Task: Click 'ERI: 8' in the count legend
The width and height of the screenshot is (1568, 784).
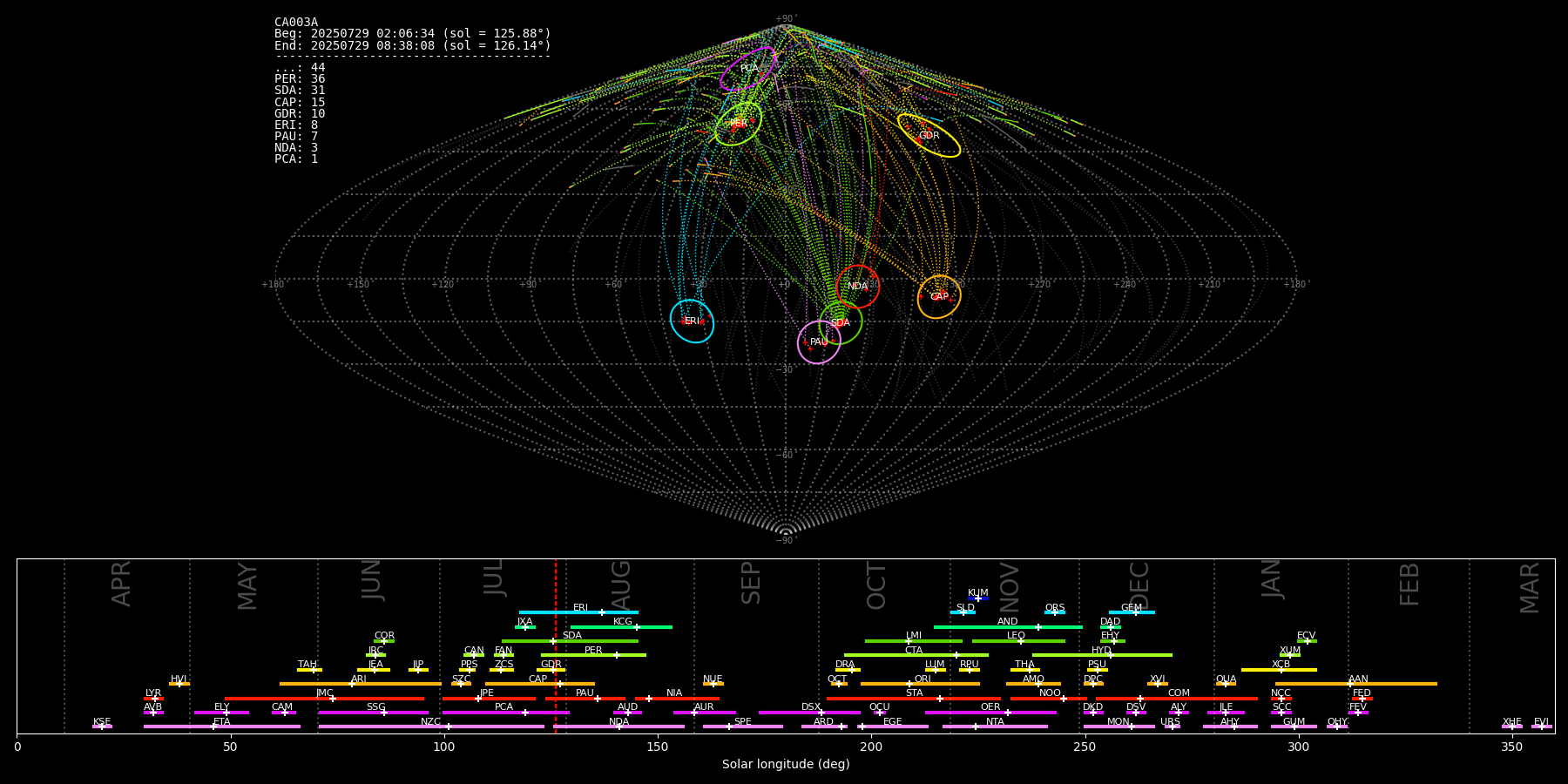Action: pos(296,125)
